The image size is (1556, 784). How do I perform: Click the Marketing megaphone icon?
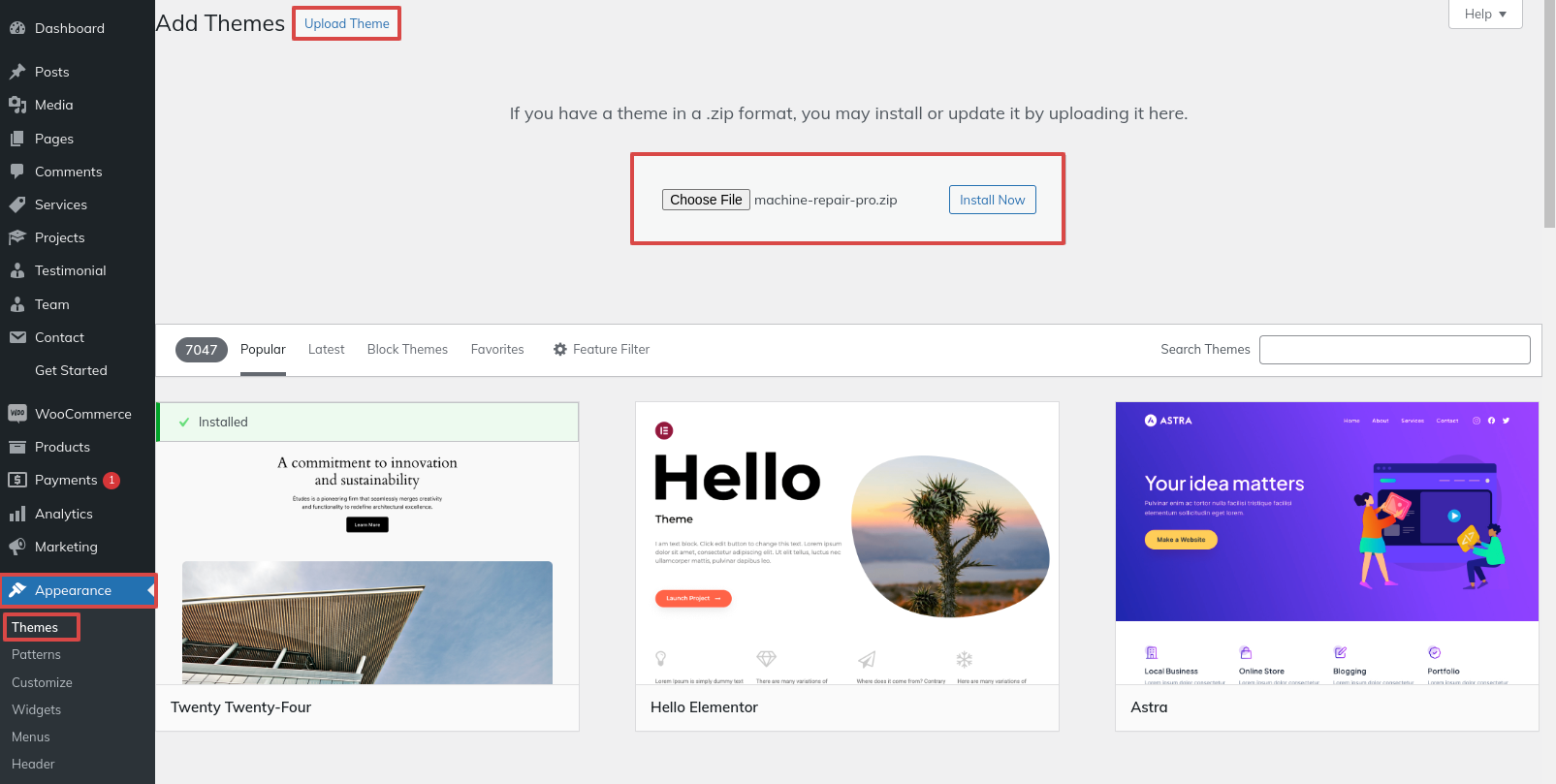point(17,547)
